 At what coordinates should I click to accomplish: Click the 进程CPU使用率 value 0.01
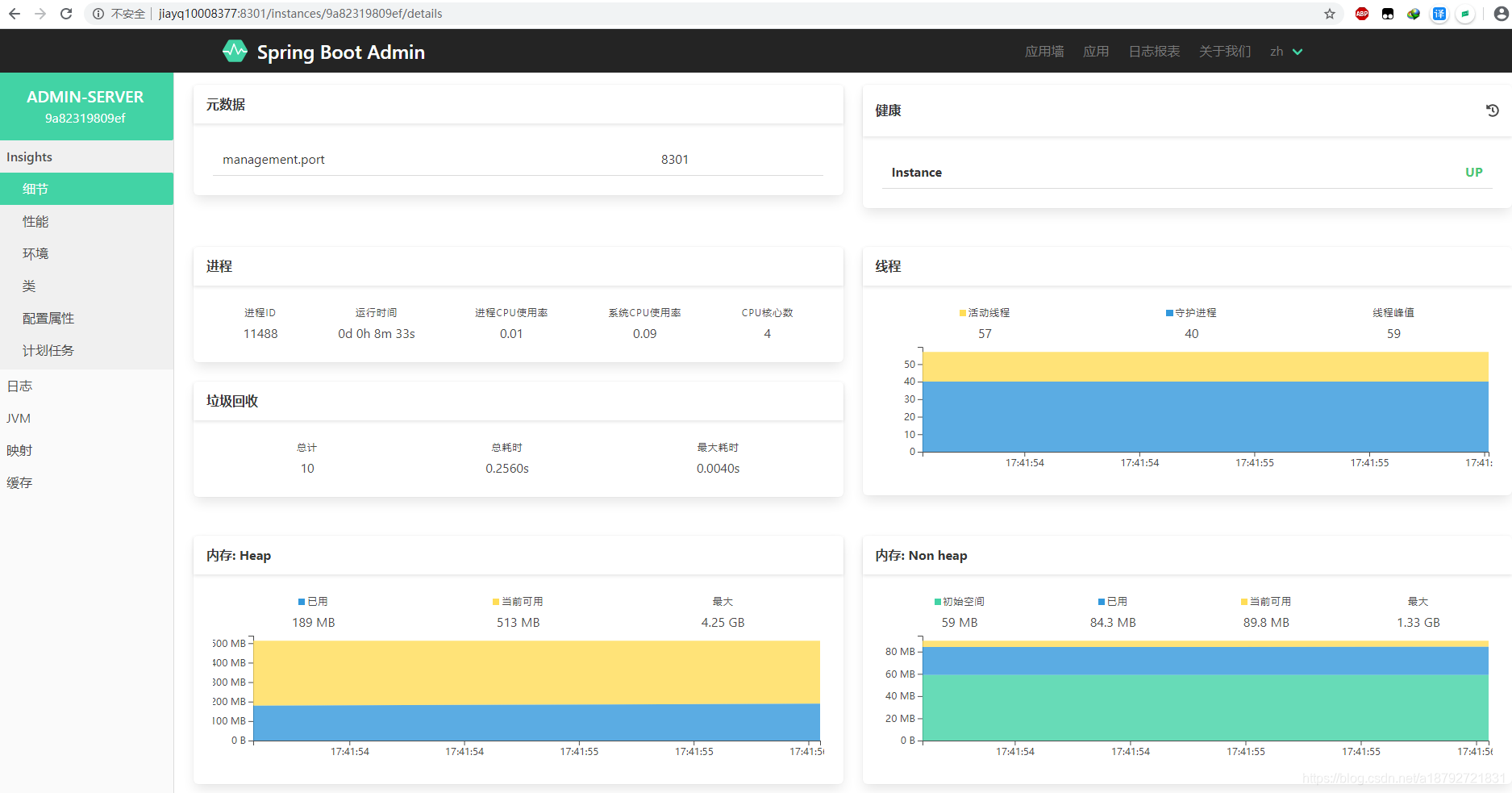[x=511, y=334]
